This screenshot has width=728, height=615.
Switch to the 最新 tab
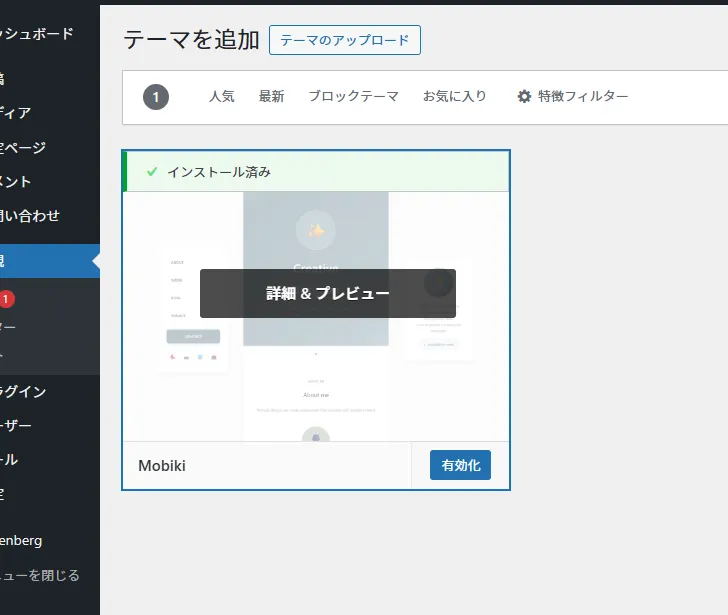(x=271, y=97)
